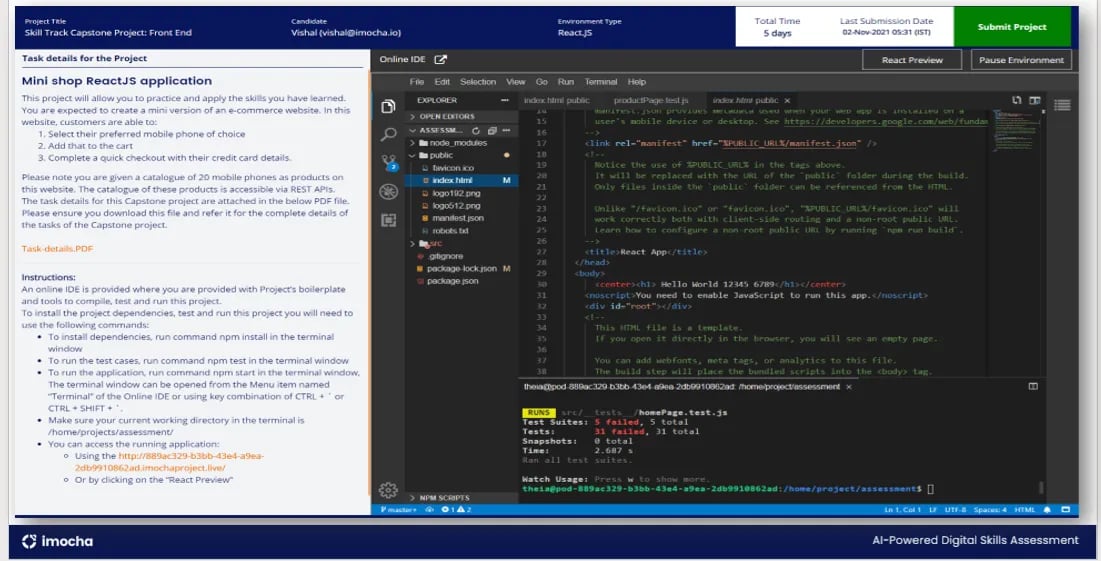Click the React Preview button
Screen dimensions: 1101x561
(911, 60)
